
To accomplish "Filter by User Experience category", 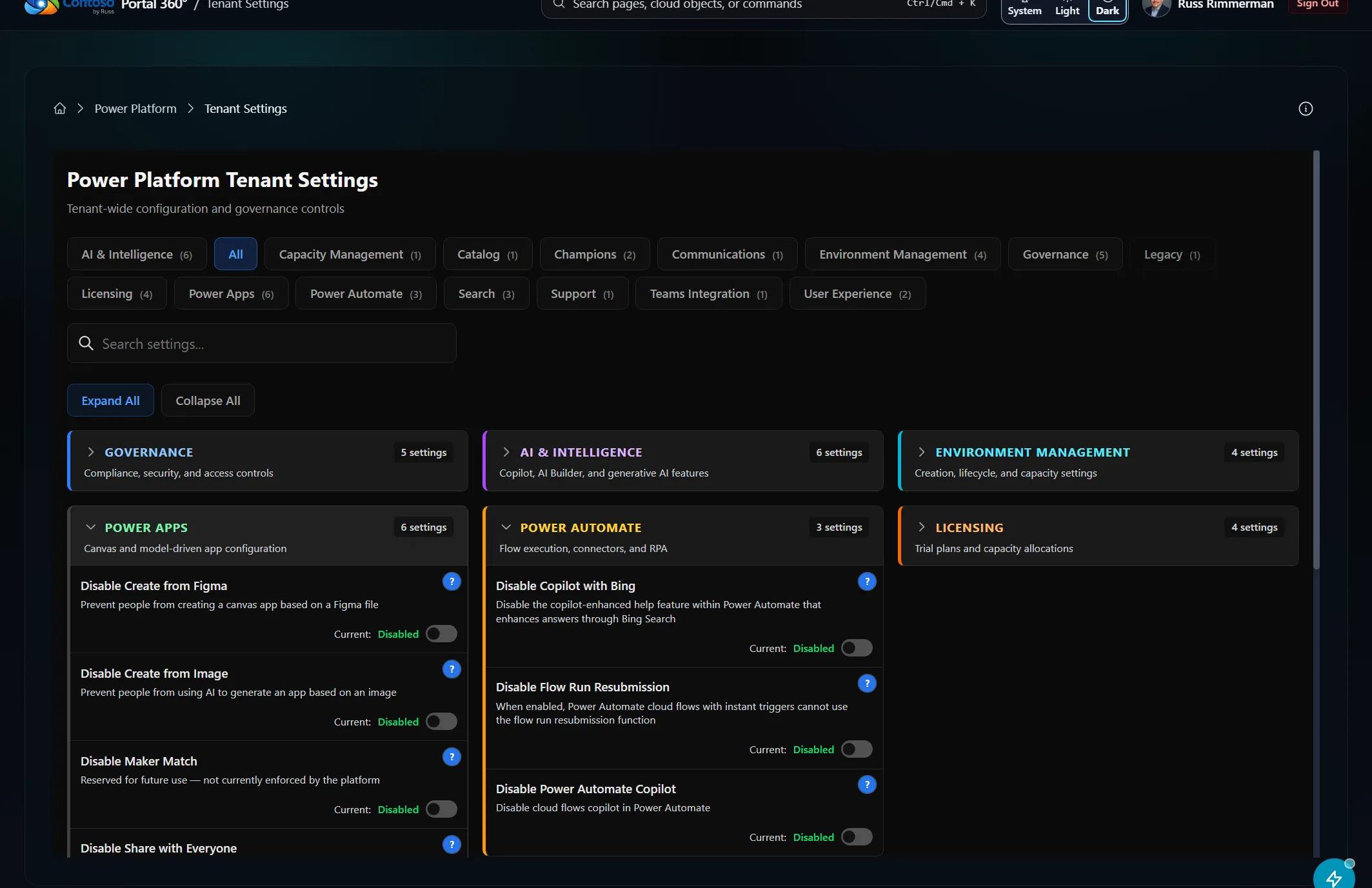I will click(857, 293).
